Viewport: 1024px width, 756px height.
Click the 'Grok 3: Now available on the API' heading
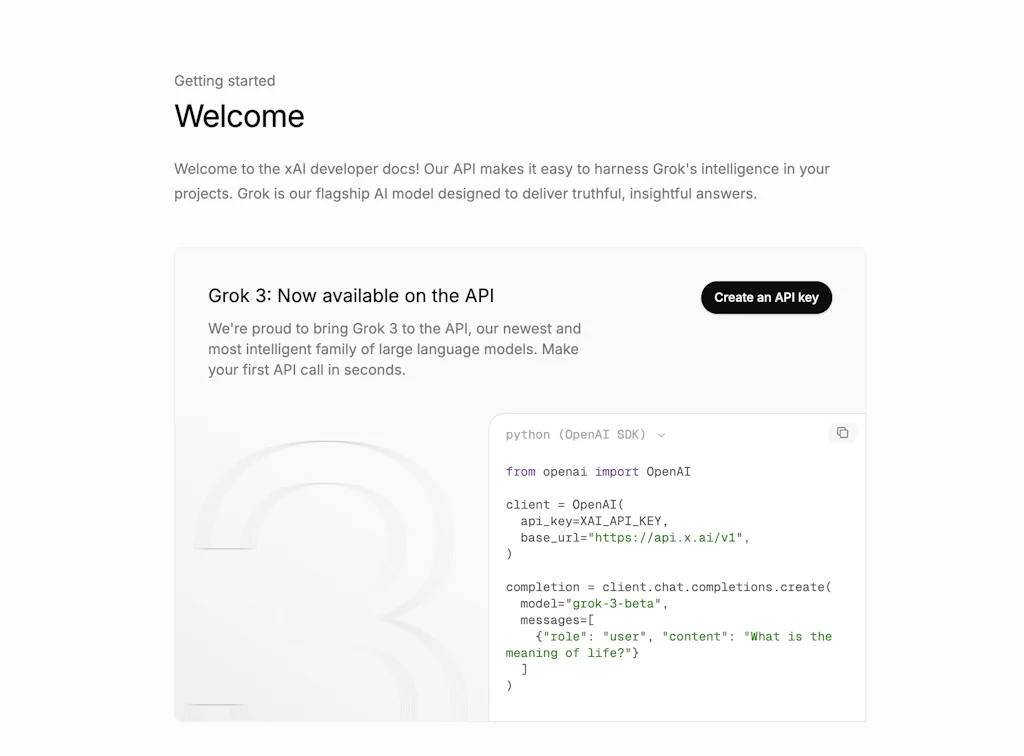[351, 296]
